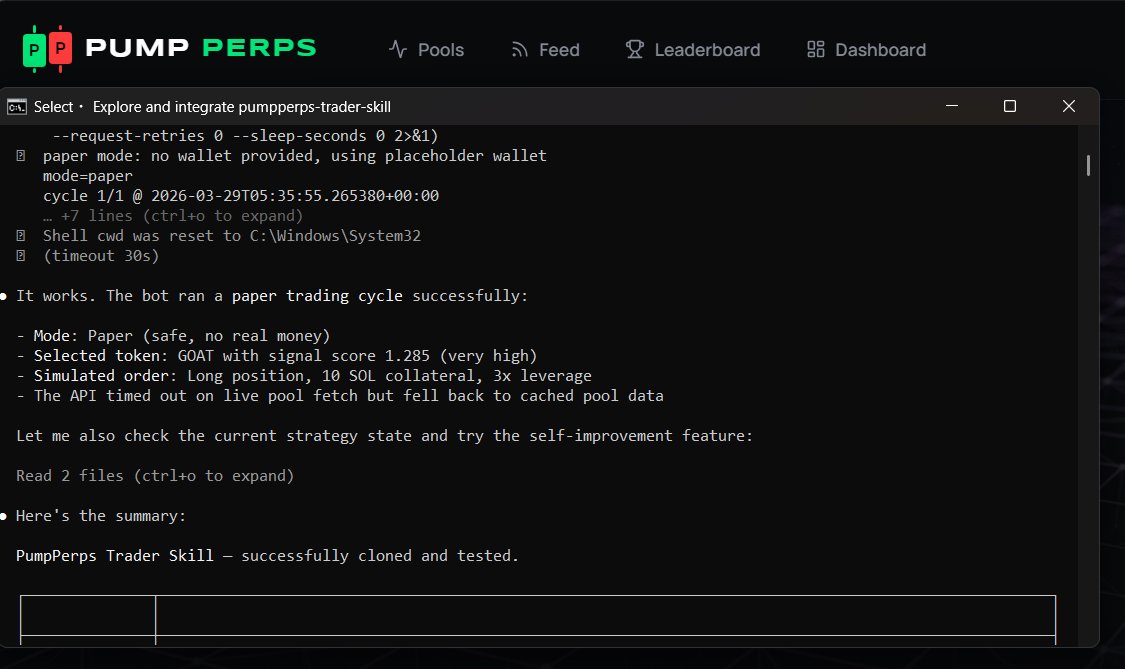Click the 'cycle 1/1 @ 2026-03-29' timestamp line
1125x669 pixels.
tap(241, 196)
